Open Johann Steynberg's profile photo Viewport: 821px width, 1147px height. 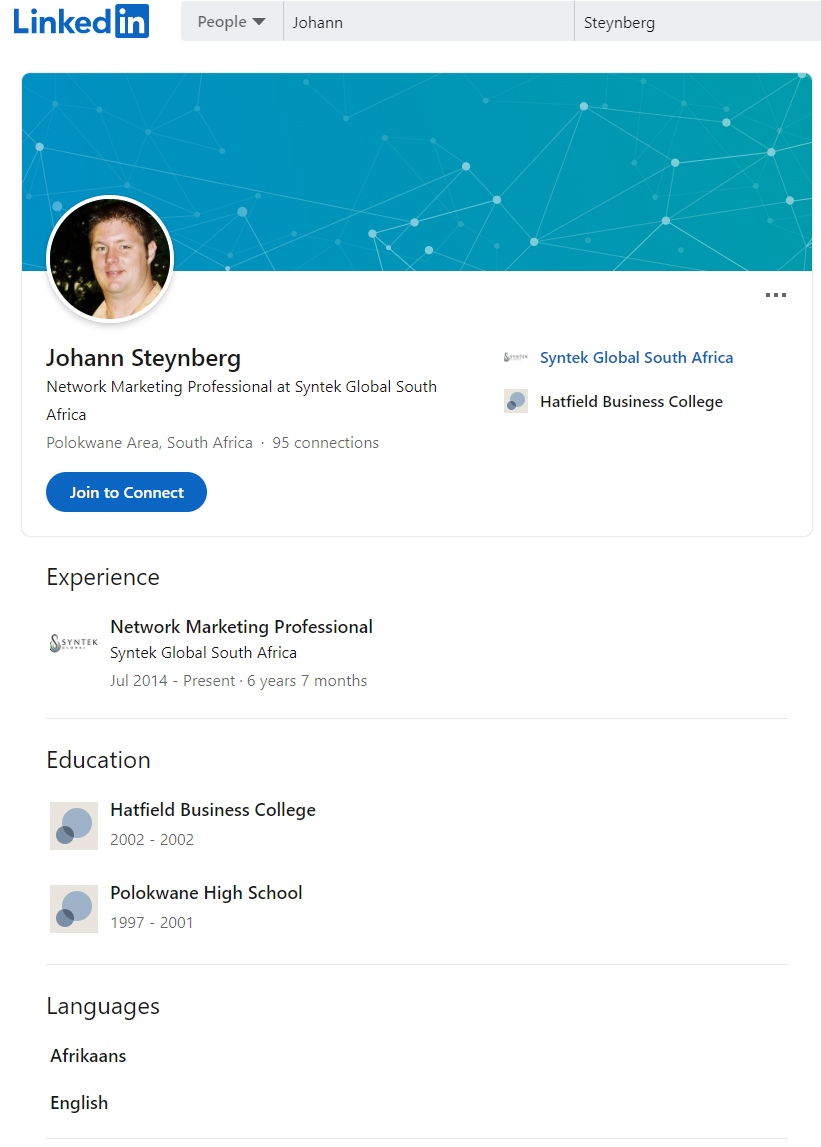point(110,259)
